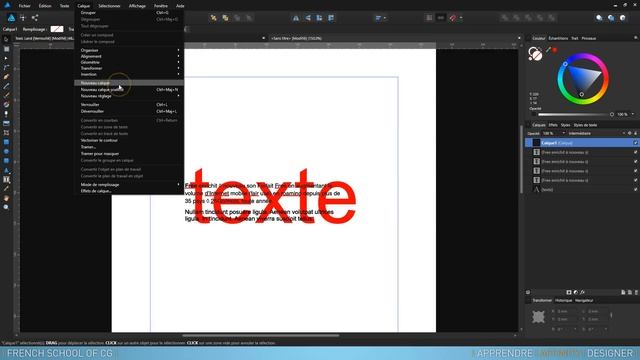Click the fill/stroke selector circles in Couleur panel
The width and height of the screenshot is (640, 360).
[535, 54]
